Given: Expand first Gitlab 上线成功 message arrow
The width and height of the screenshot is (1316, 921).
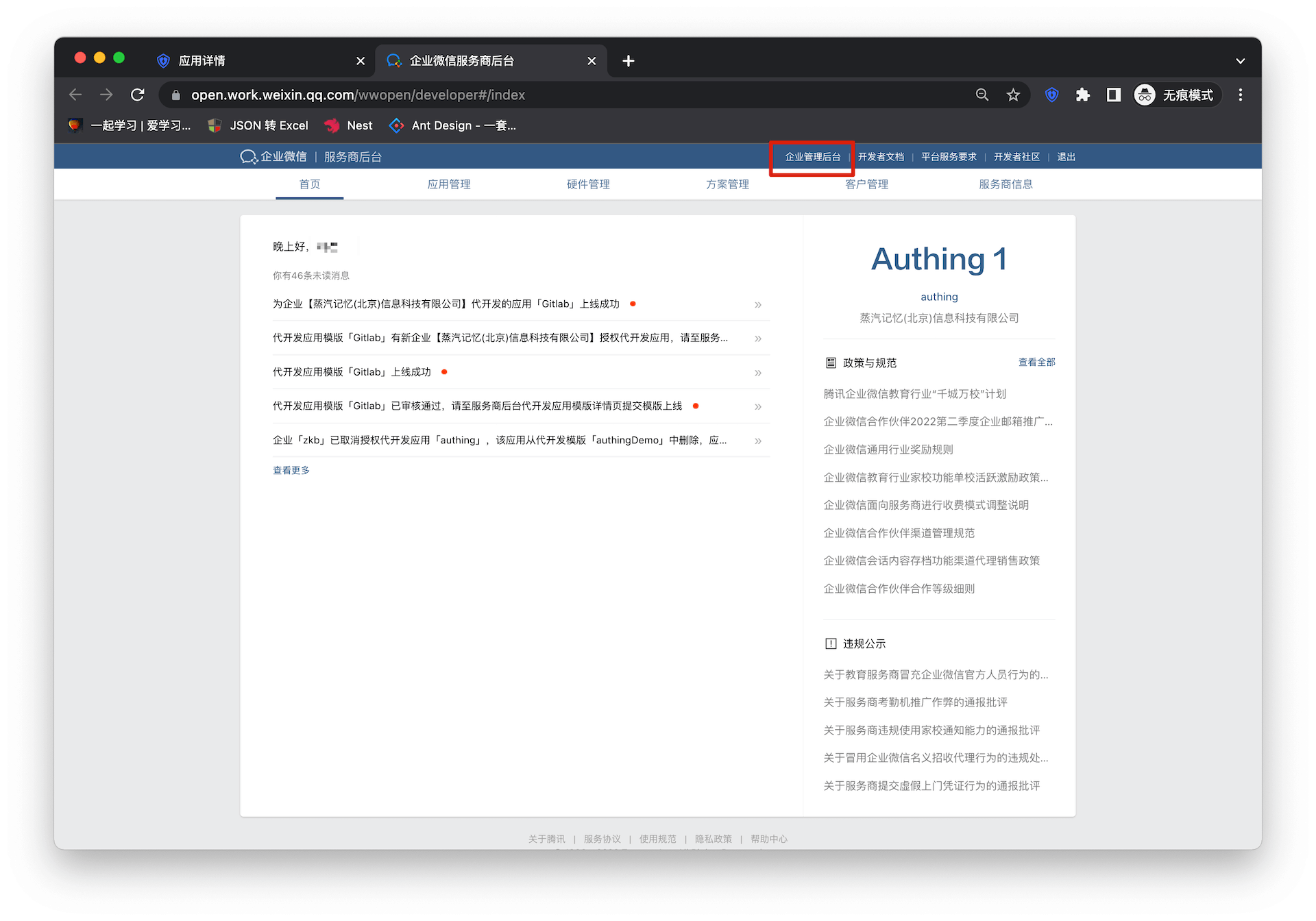Looking at the screenshot, I should pyautogui.click(x=757, y=304).
